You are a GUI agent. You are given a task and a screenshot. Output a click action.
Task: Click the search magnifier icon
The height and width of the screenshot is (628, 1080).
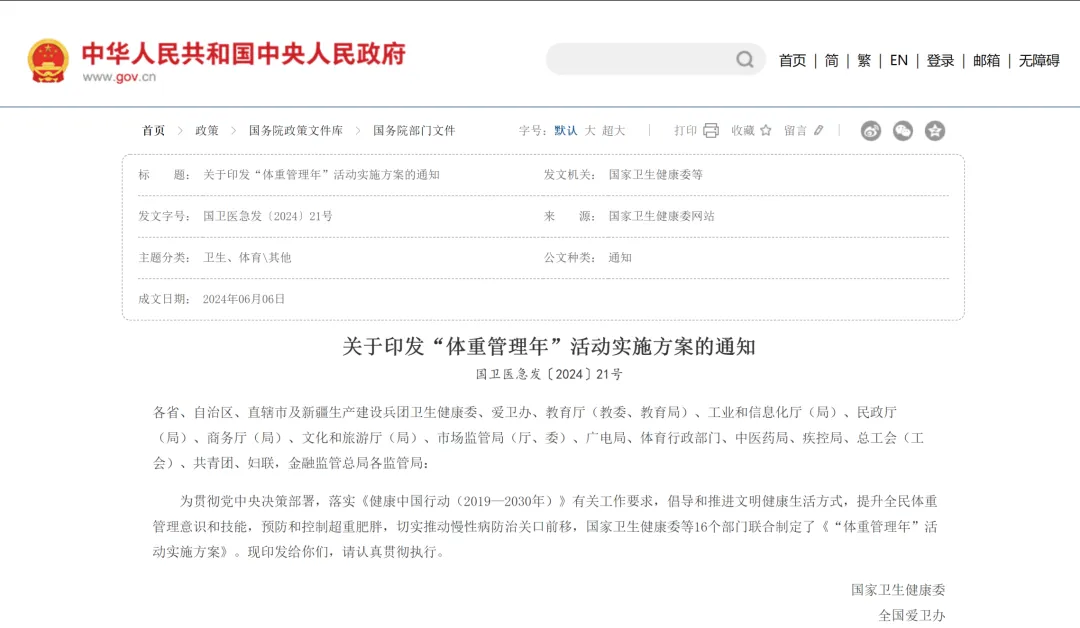click(745, 59)
